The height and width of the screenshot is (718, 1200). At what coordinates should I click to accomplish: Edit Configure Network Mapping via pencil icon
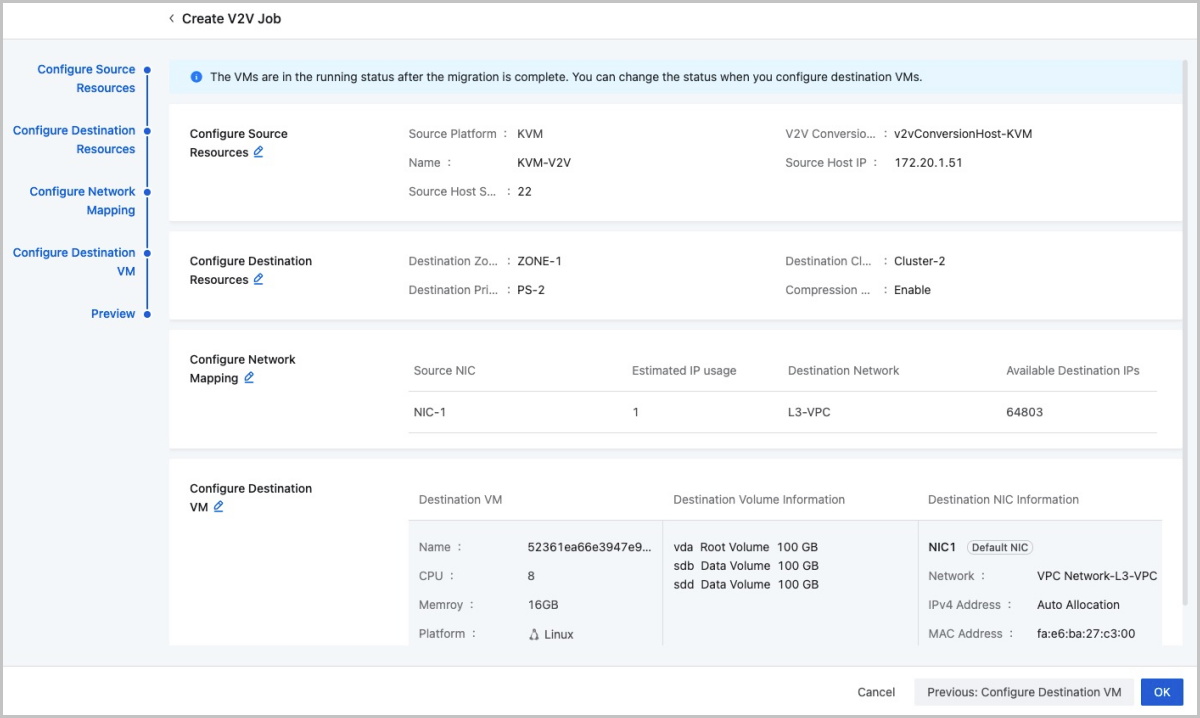249,378
